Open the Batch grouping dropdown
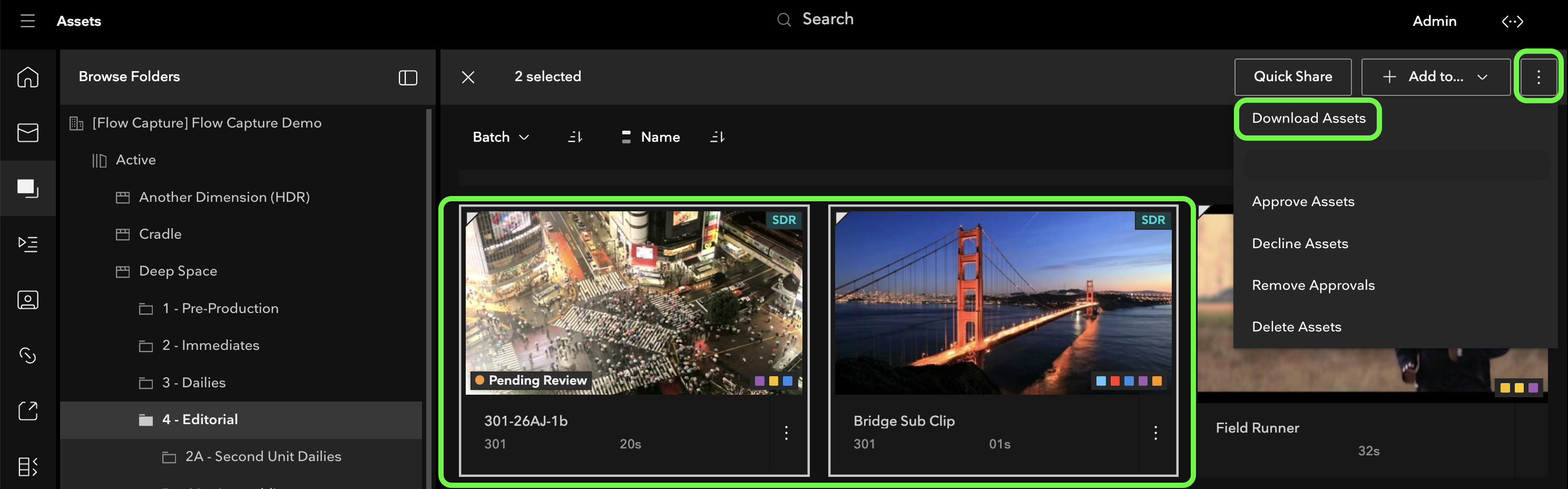1568x489 pixels. pyautogui.click(x=501, y=137)
